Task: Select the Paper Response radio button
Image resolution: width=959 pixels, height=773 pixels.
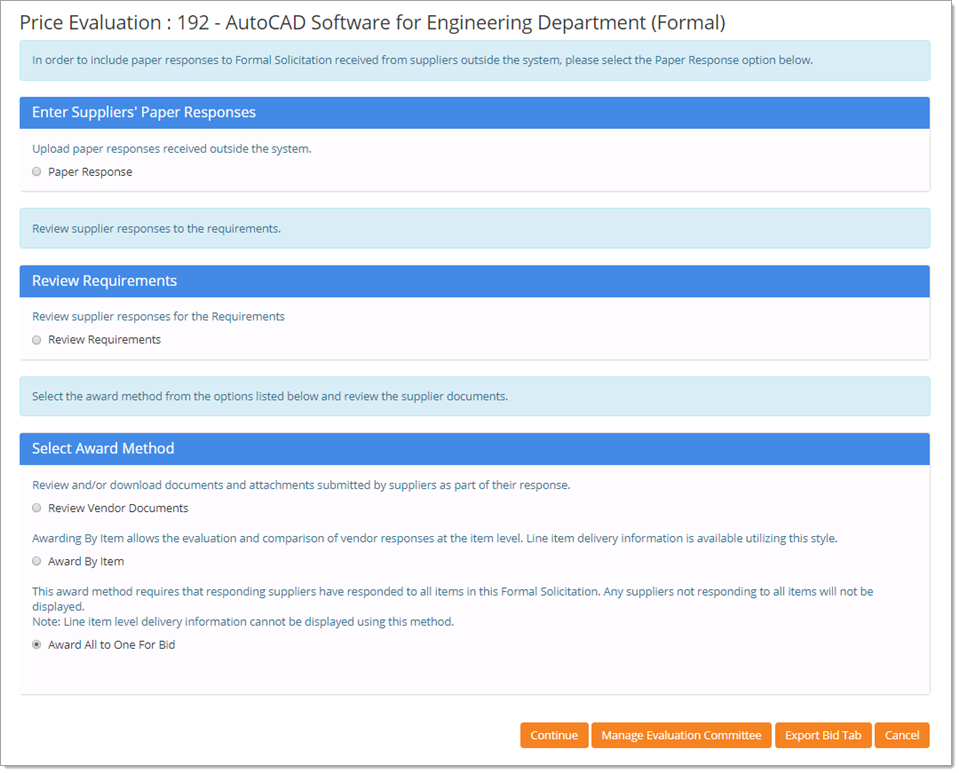Action: click(37, 172)
